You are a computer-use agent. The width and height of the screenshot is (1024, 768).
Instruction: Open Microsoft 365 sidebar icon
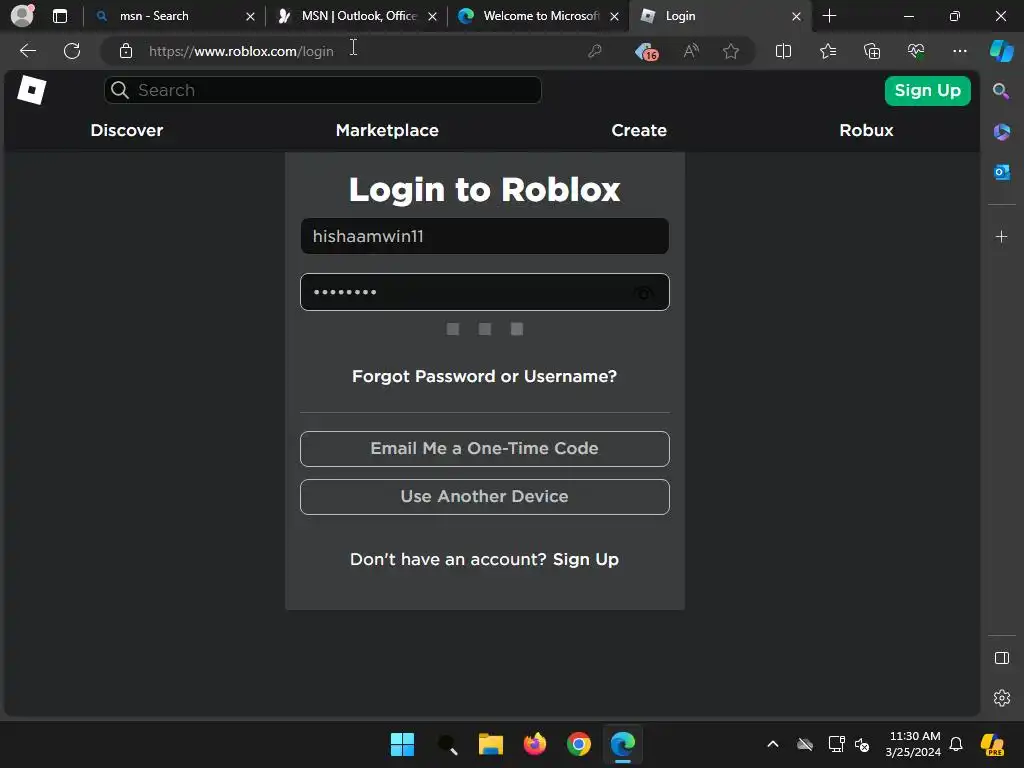point(1002,132)
